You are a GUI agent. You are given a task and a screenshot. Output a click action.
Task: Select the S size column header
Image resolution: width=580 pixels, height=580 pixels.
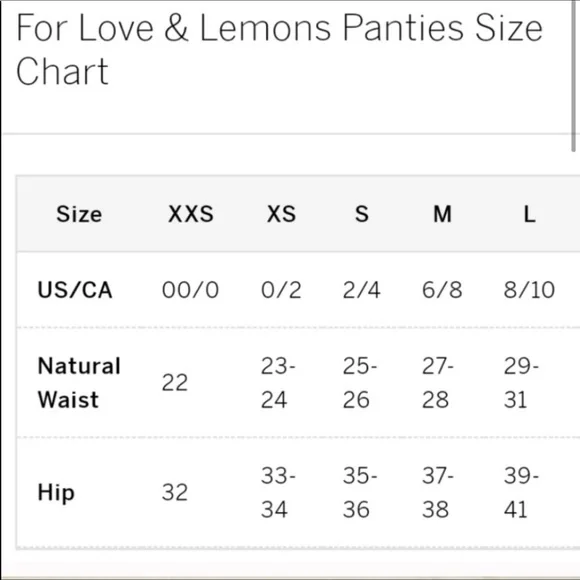(x=362, y=214)
